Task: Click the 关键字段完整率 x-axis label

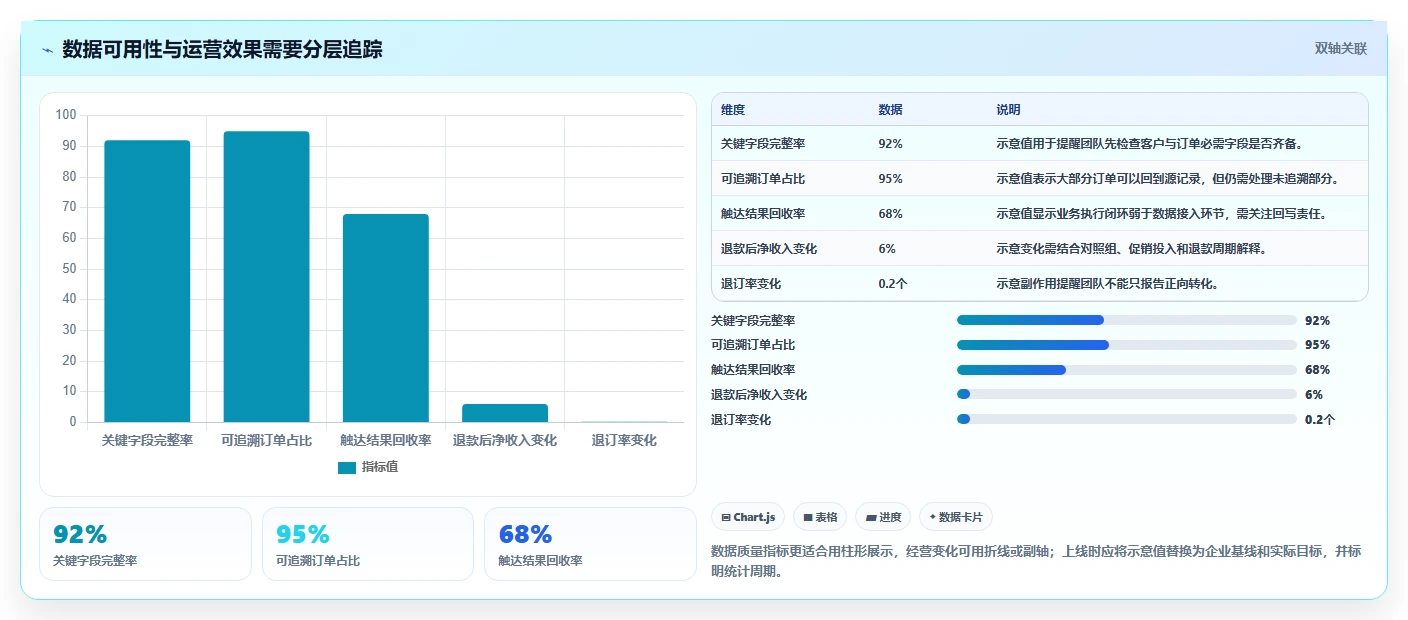Action: point(147,440)
